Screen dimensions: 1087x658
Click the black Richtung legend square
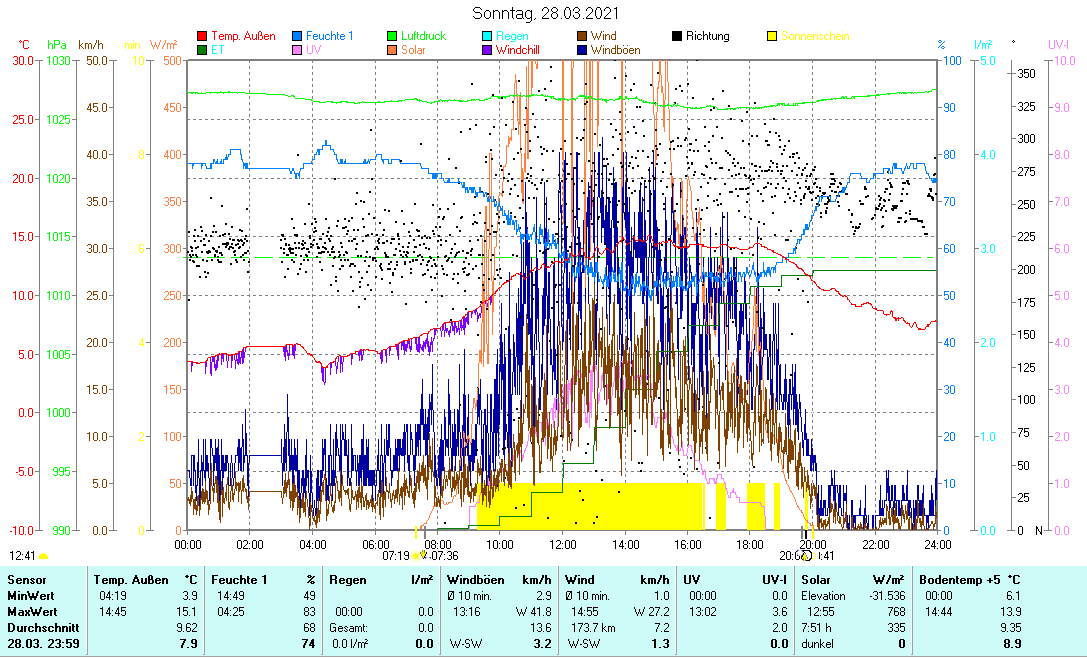tap(677, 36)
